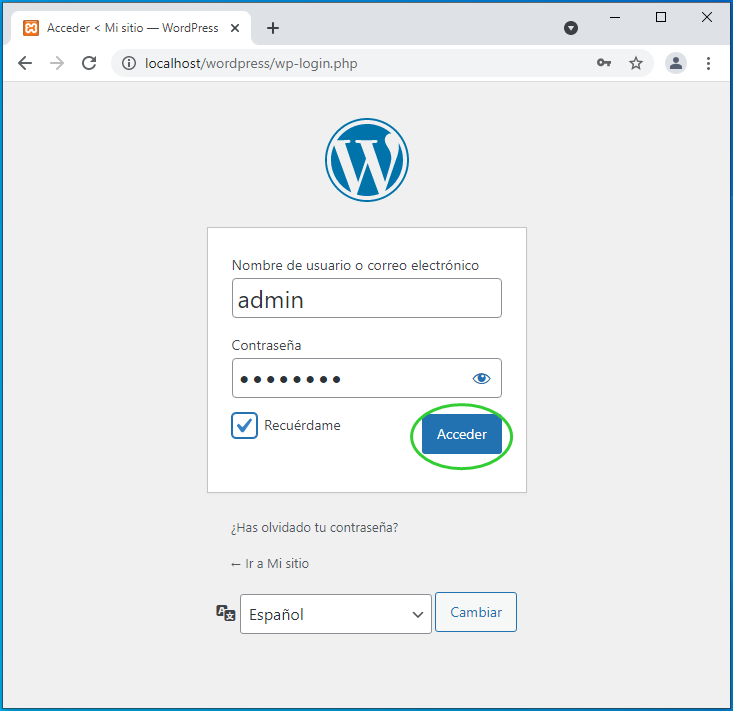Bookmark this page with the star icon
Viewport: 733px width, 711px height.
click(636, 63)
